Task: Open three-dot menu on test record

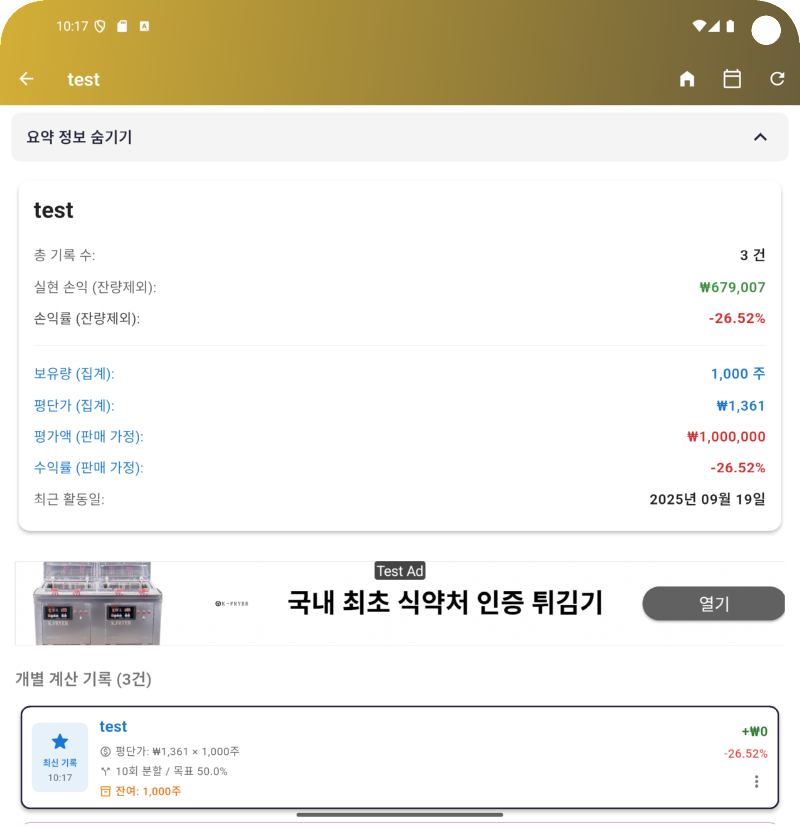Action: click(756, 782)
